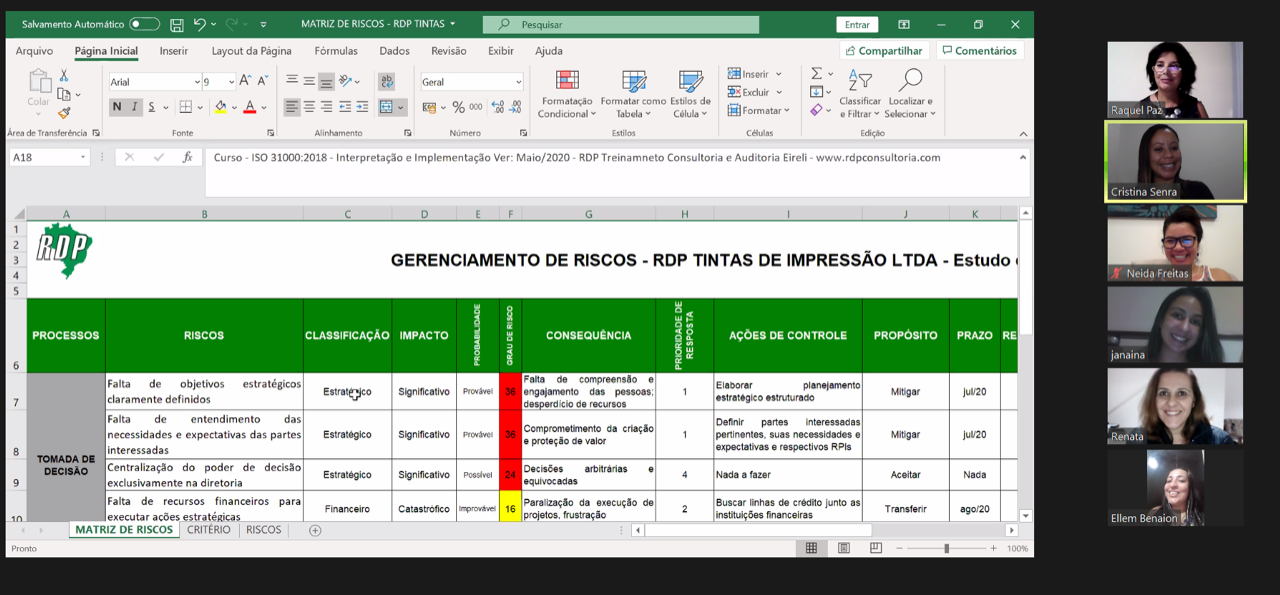Click the Copy icon in Área de Transferência

pos(64,94)
